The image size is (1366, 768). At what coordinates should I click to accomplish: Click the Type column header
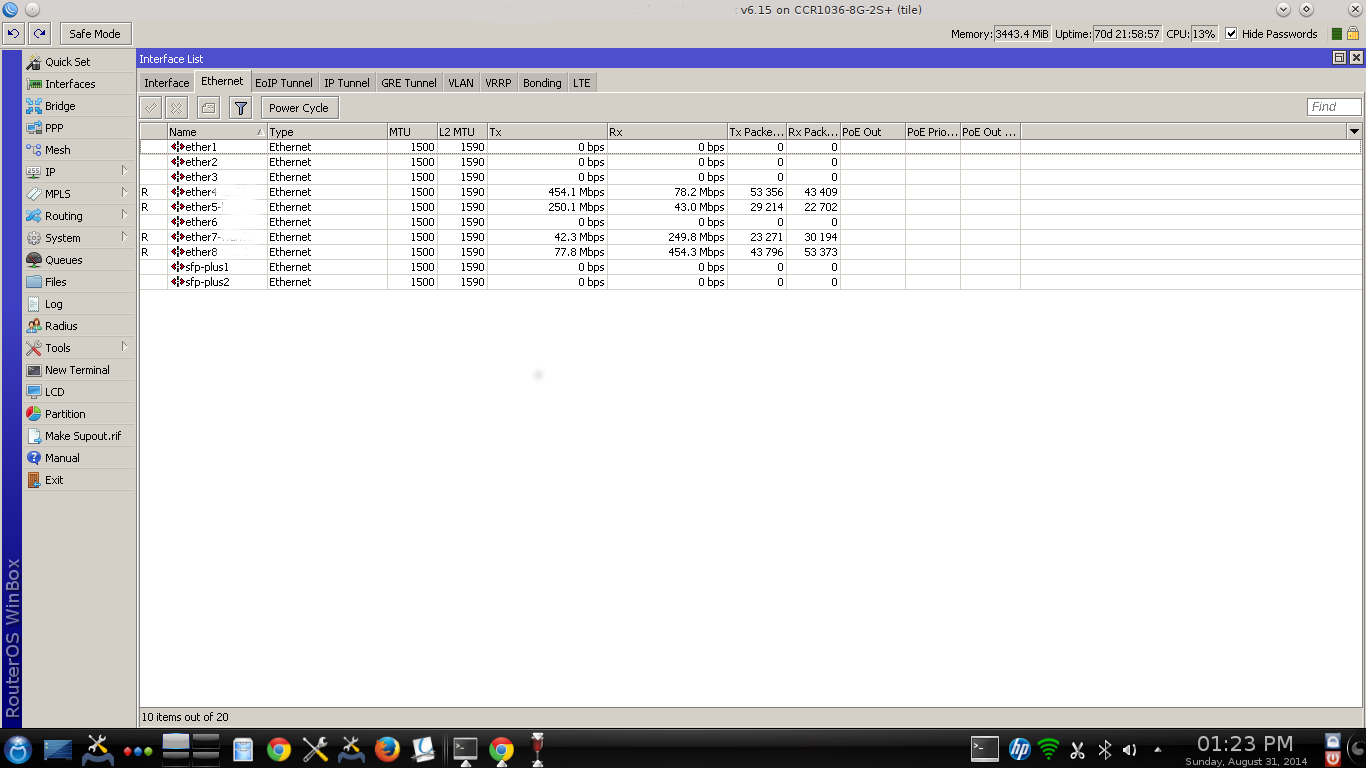pos(327,132)
